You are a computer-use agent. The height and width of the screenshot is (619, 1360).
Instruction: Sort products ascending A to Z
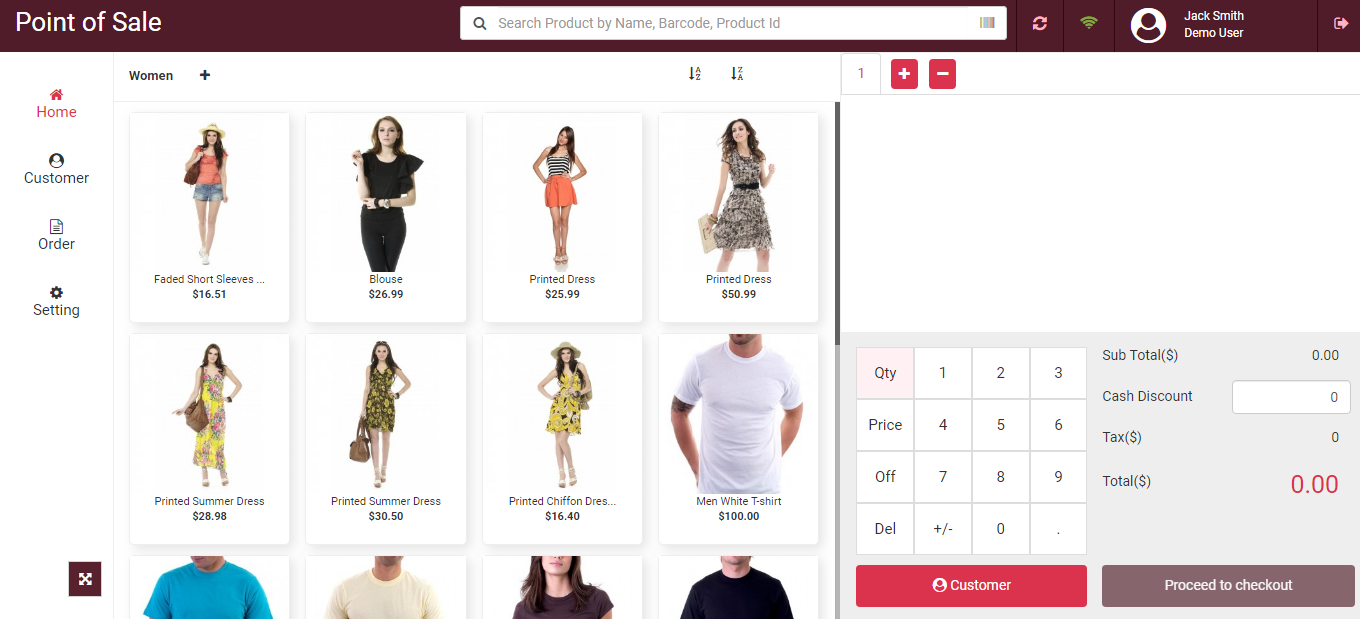(695, 74)
